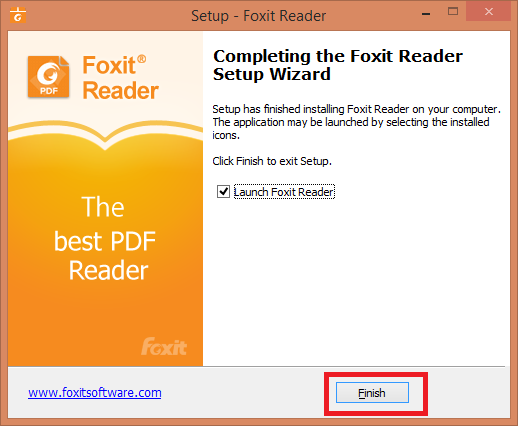Viewport: 518px width, 426px height.
Task: Click 'The best PDF Reader' slogan
Action: pyautogui.click(x=105, y=239)
